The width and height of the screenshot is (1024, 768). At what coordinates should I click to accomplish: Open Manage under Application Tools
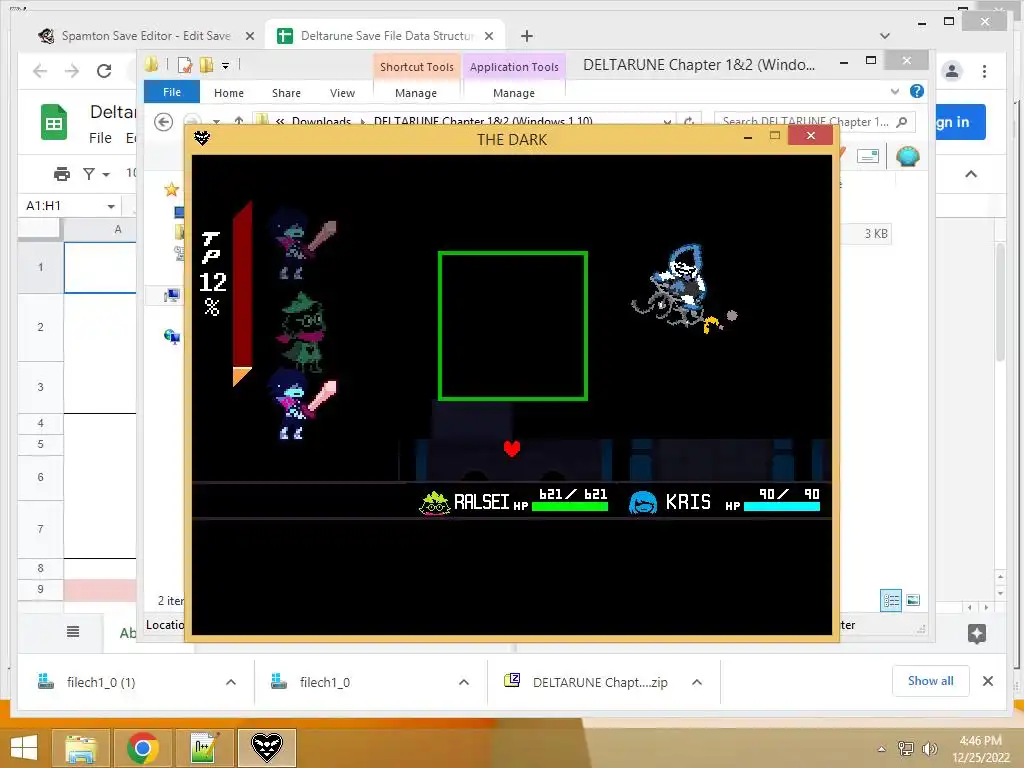(514, 93)
